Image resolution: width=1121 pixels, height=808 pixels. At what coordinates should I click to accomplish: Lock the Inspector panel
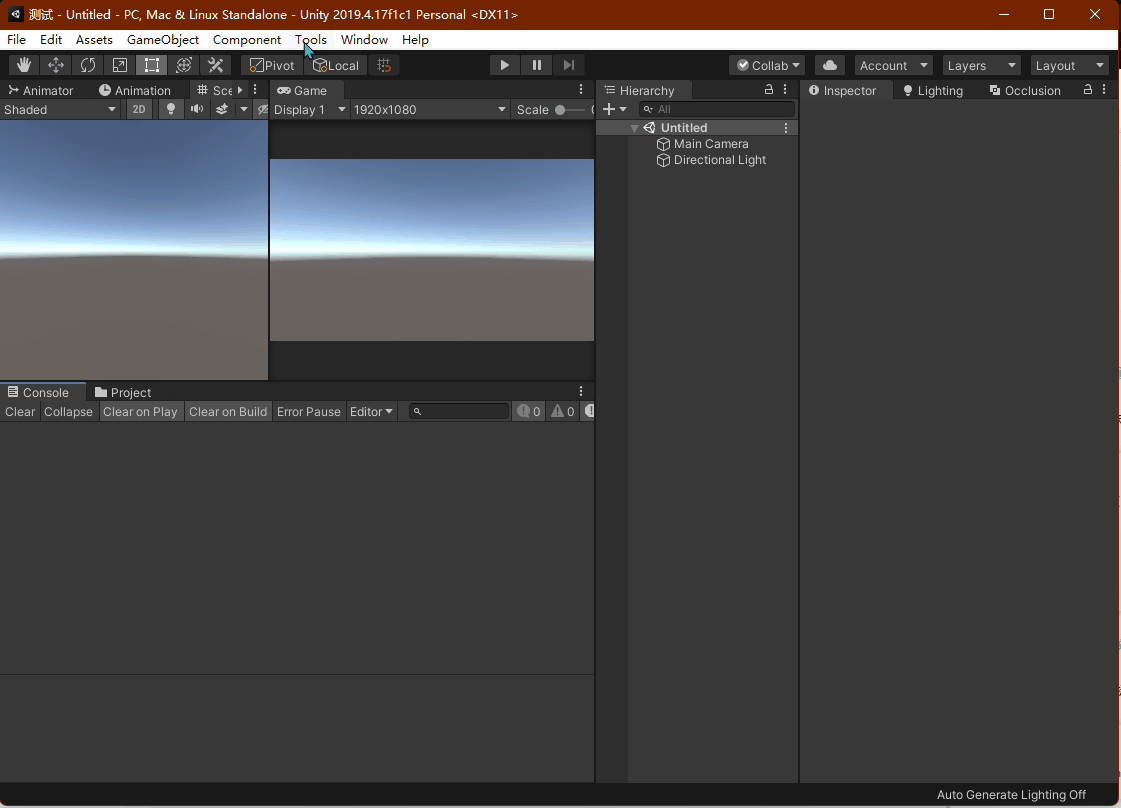[1087, 89]
